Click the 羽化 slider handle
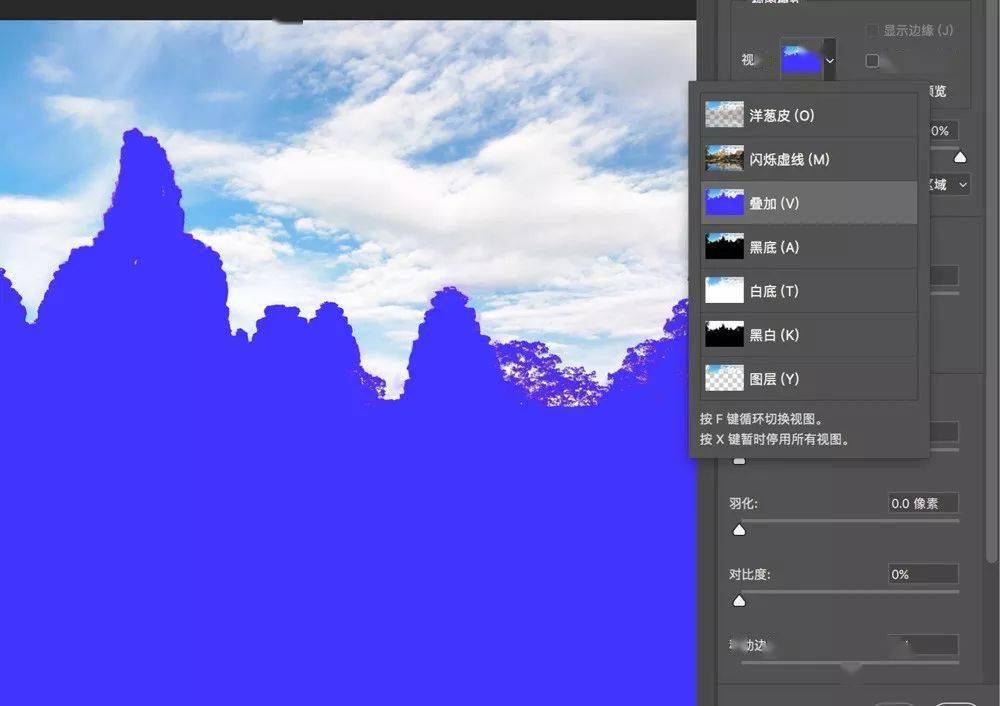Image resolution: width=1000 pixels, height=706 pixels. point(739,530)
